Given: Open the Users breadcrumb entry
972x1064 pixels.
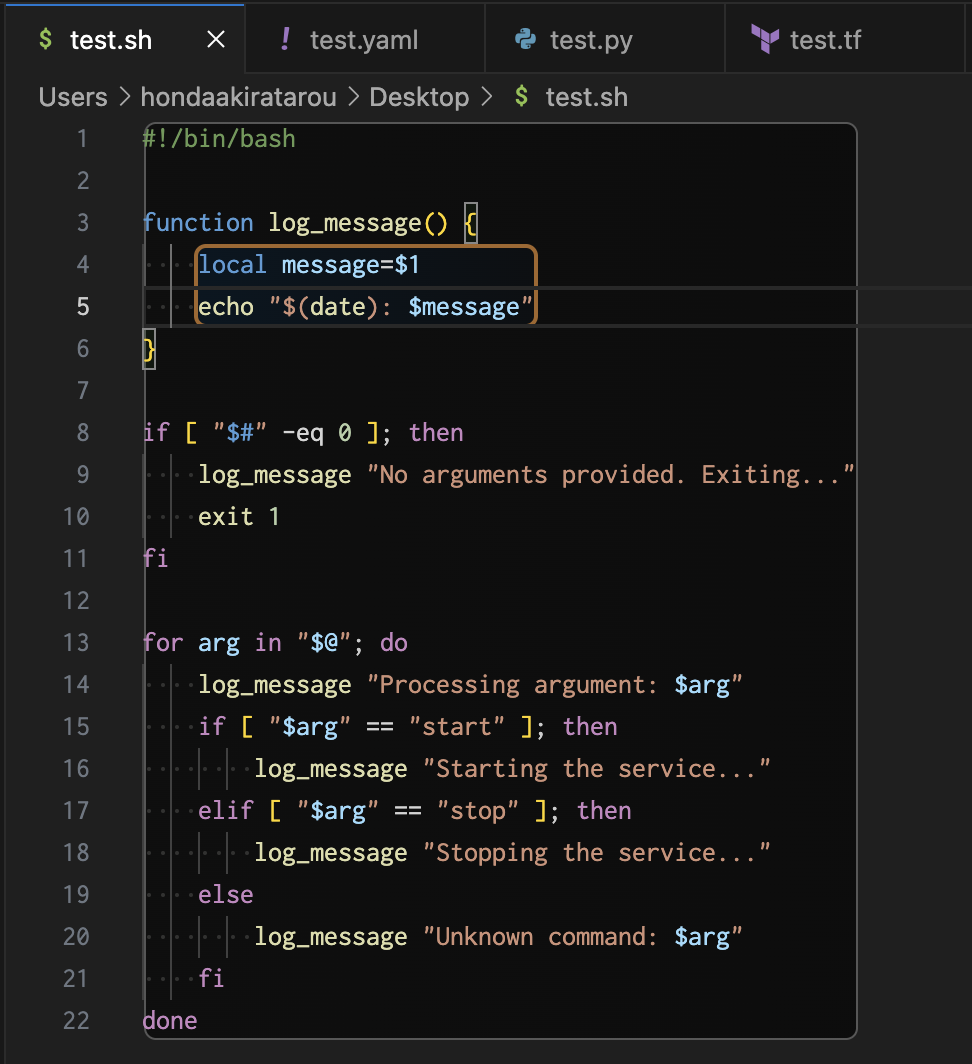Looking at the screenshot, I should coord(72,97).
